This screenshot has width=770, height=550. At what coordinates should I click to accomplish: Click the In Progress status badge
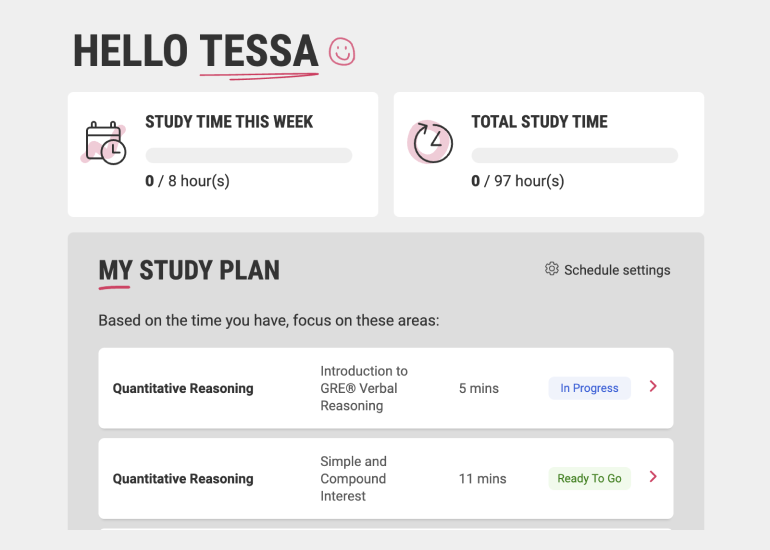[x=589, y=388]
